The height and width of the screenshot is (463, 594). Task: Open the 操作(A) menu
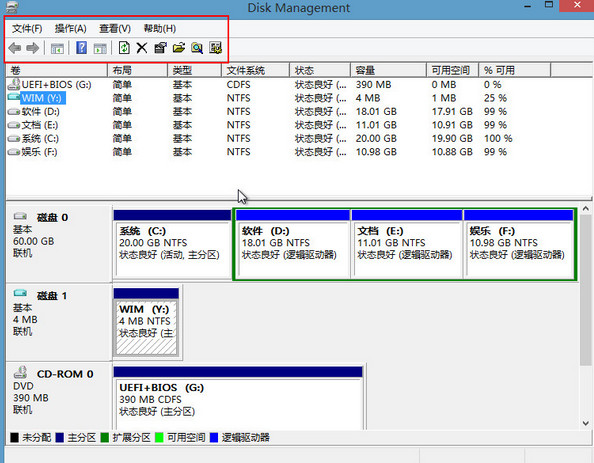pyautogui.click(x=70, y=28)
